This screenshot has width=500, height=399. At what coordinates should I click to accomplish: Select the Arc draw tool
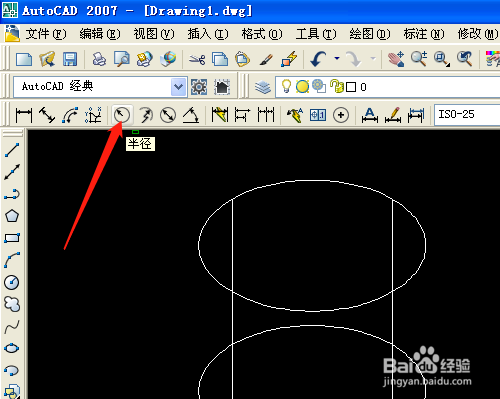point(12,260)
